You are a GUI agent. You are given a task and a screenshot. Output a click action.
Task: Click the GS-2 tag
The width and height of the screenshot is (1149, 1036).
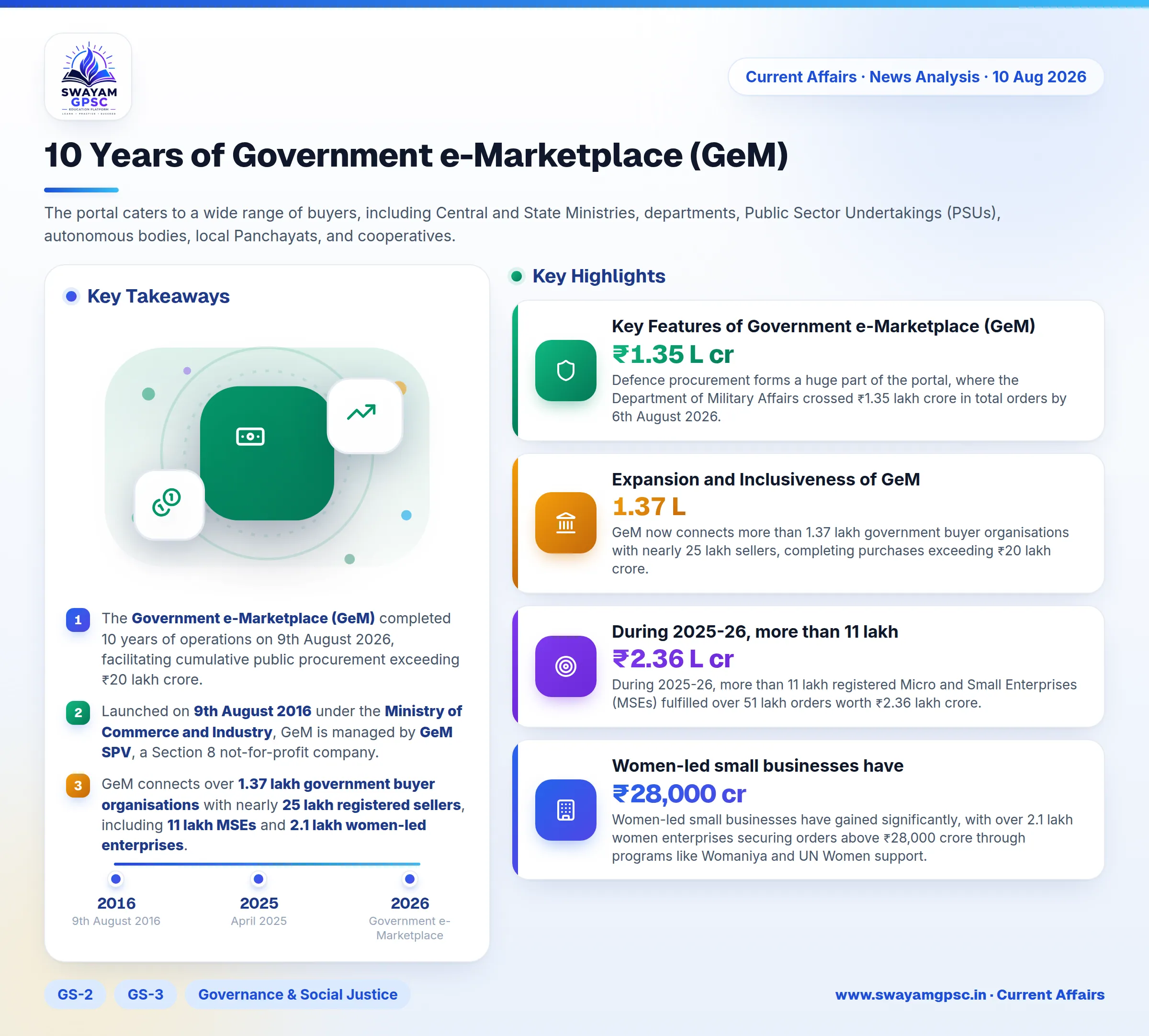pyautogui.click(x=75, y=994)
